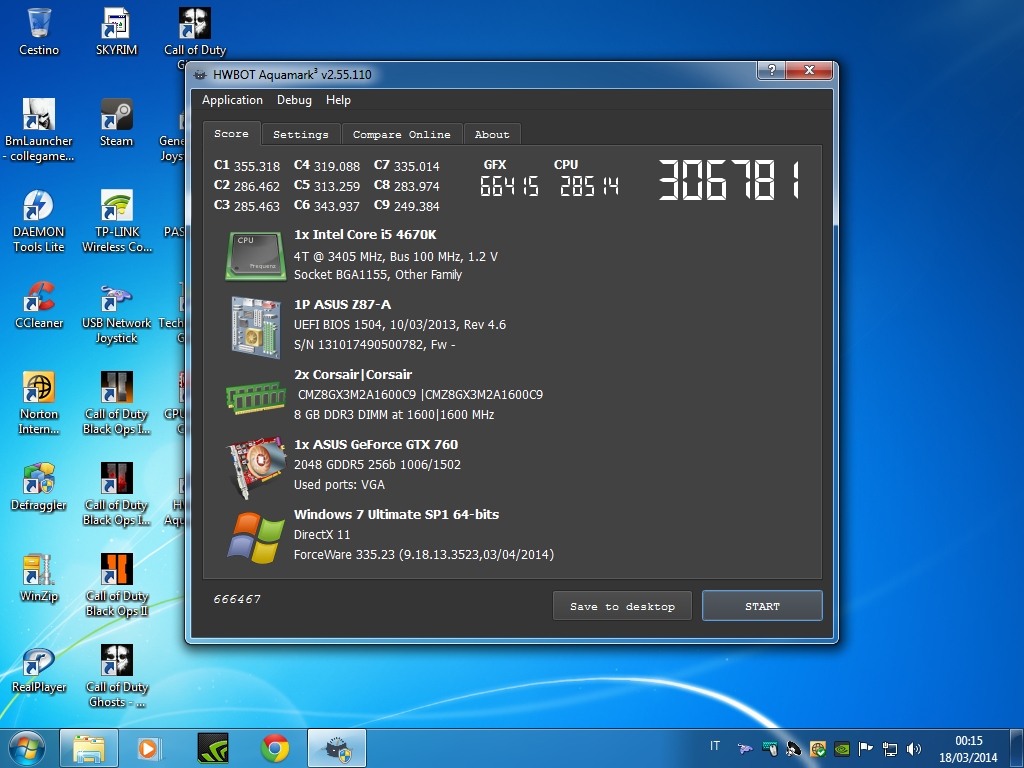Launch Google Chrome from the taskbar
Viewport: 1024px width, 768px height.
tap(275, 748)
